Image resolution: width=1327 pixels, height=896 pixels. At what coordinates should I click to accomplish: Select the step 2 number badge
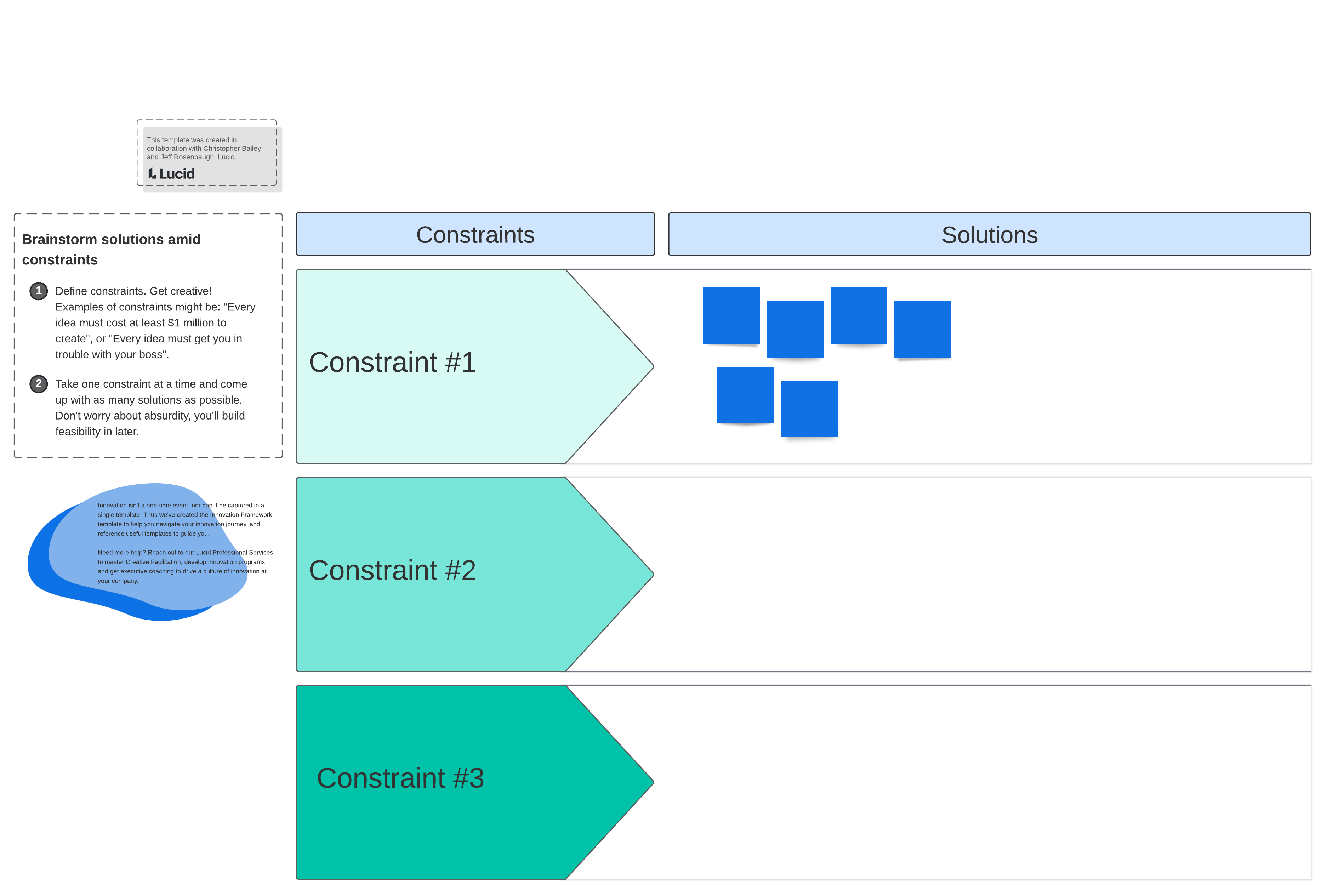click(x=39, y=384)
